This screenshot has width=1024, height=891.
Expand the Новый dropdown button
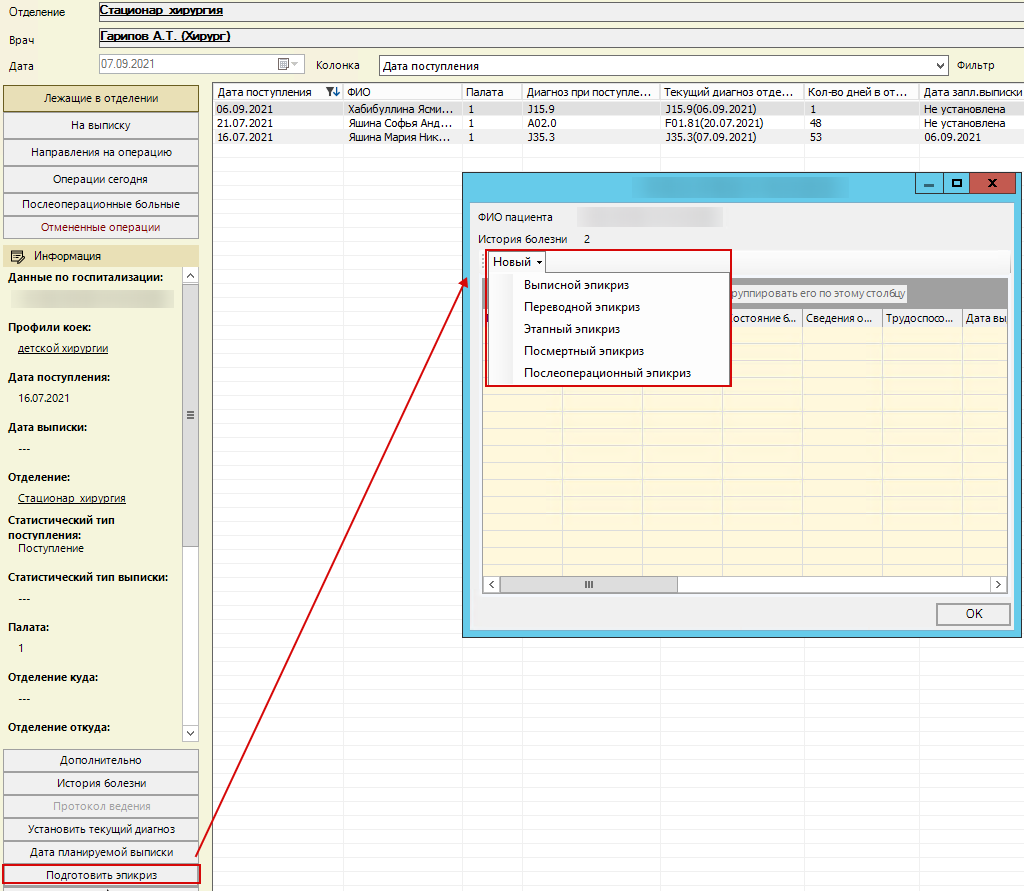pyautogui.click(x=517, y=262)
